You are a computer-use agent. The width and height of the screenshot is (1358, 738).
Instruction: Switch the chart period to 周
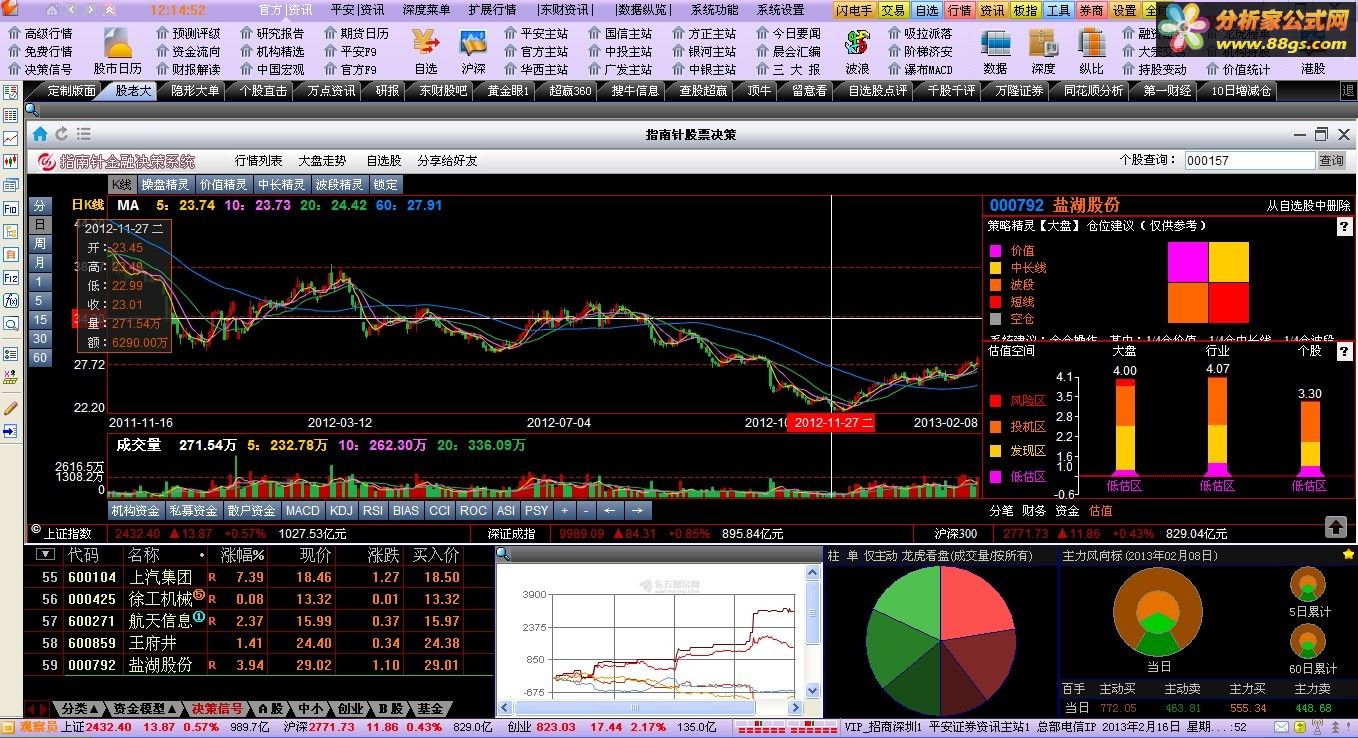pyautogui.click(x=40, y=243)
